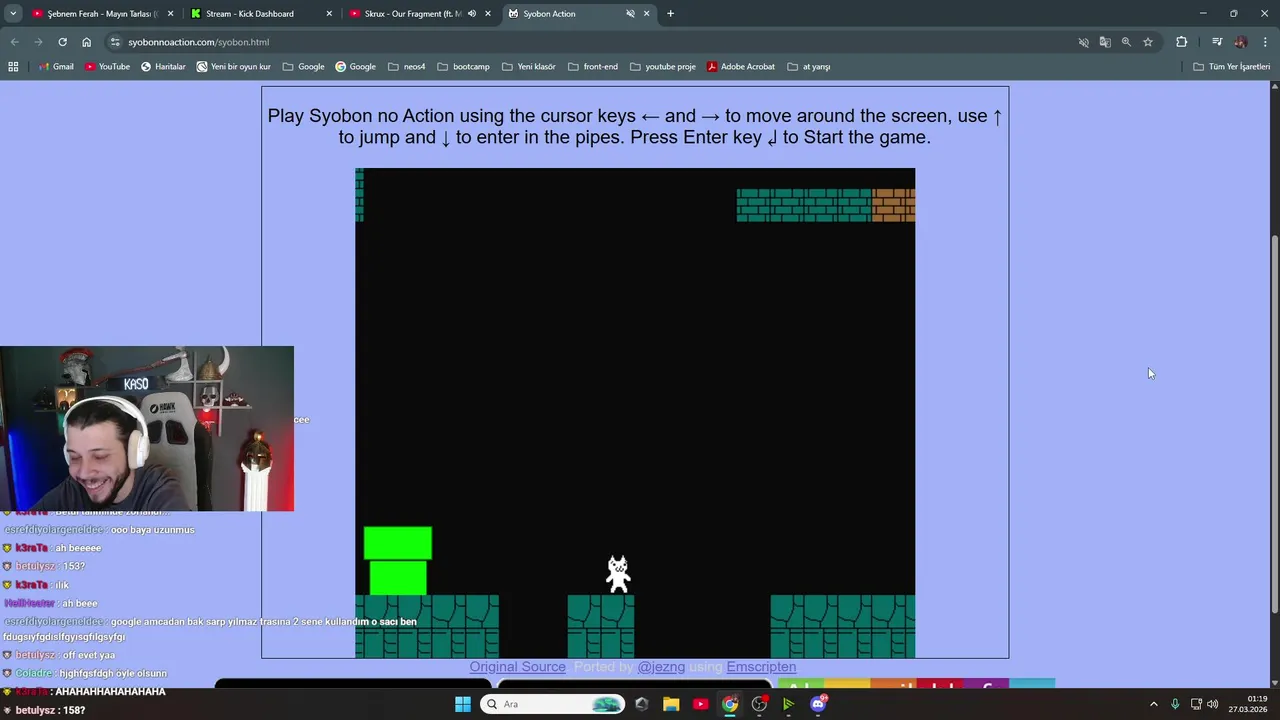The width and height of the screenshot is (1280, 720).
Task: Open the Haritalar bookmark
Action: (x=163, y=67)
